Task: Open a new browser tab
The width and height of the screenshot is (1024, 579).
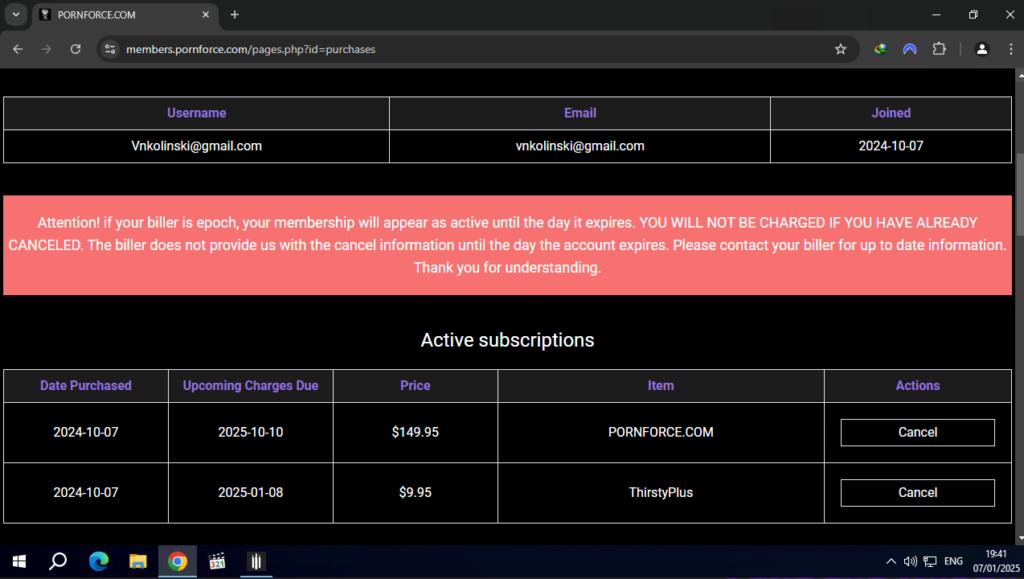Action: pyautogui.click(x=235, y=15)
